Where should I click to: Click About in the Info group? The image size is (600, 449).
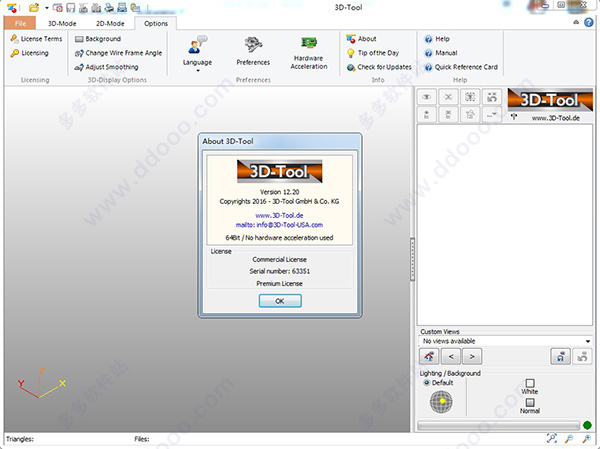pyautogui.click(x=361, y=39)
